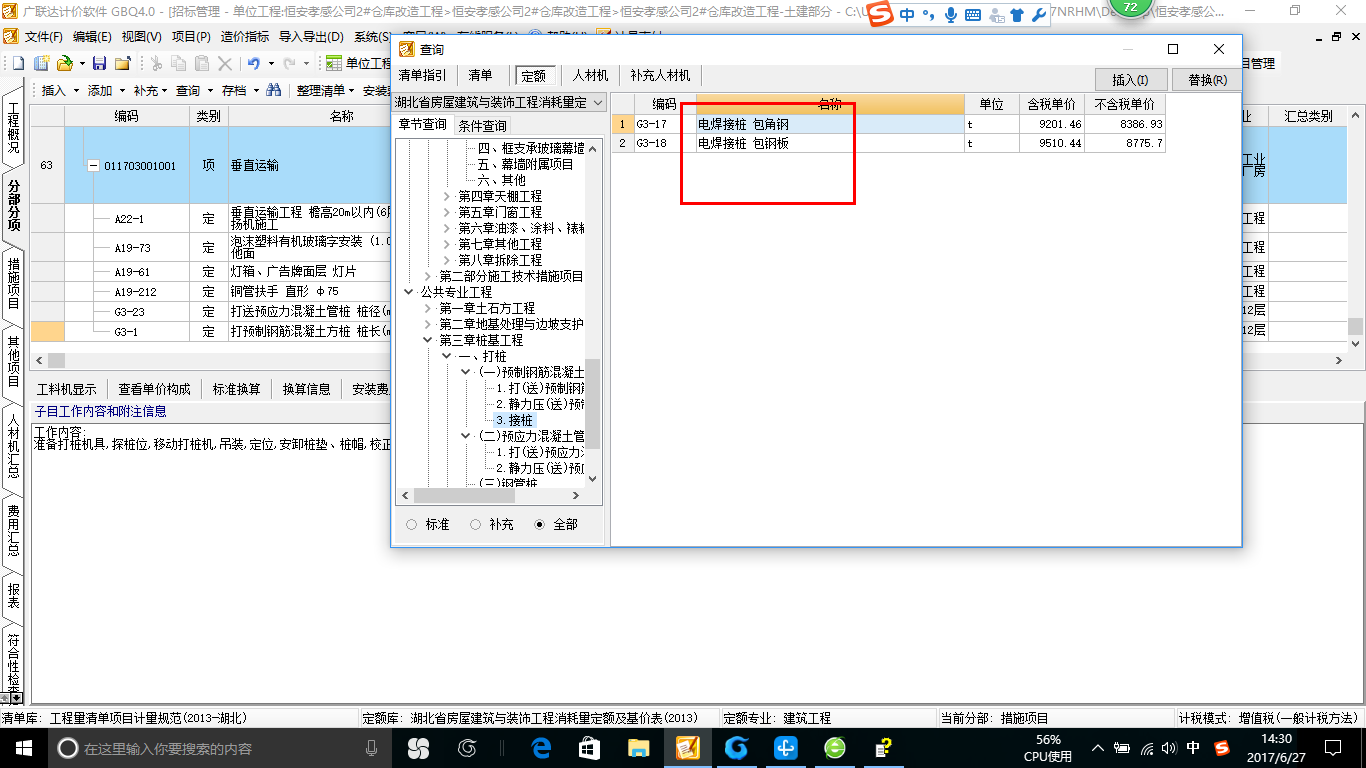
Task: Click the Save As folder icon
Action: point(122,63)
